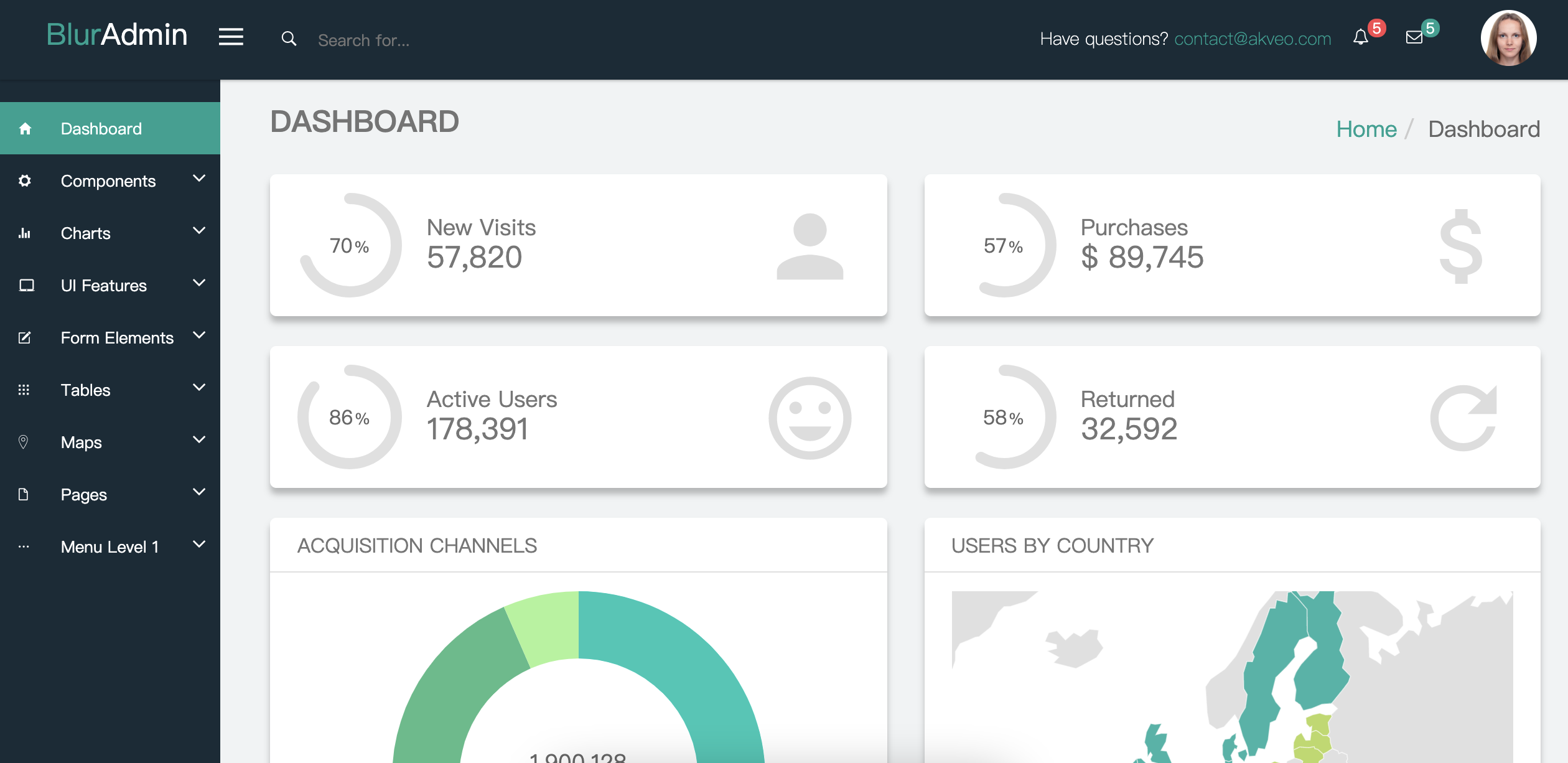Click the Active Users 86% progress ring

[x=350, y=417]
